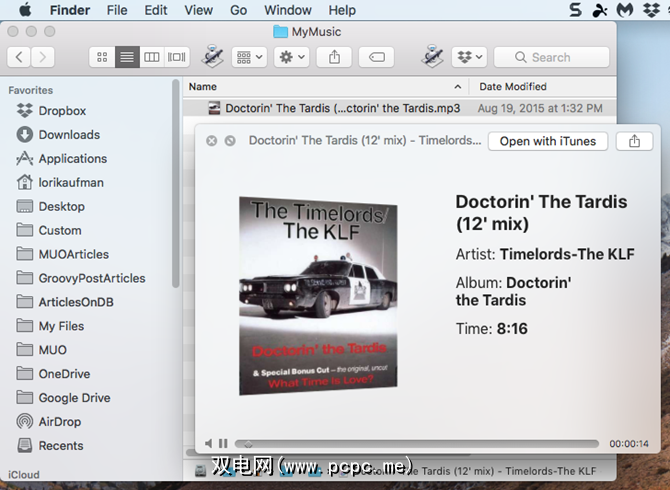The image size is (670, 490).
Task: Open AirDrop from the sidebar
Action: point(60,422)
